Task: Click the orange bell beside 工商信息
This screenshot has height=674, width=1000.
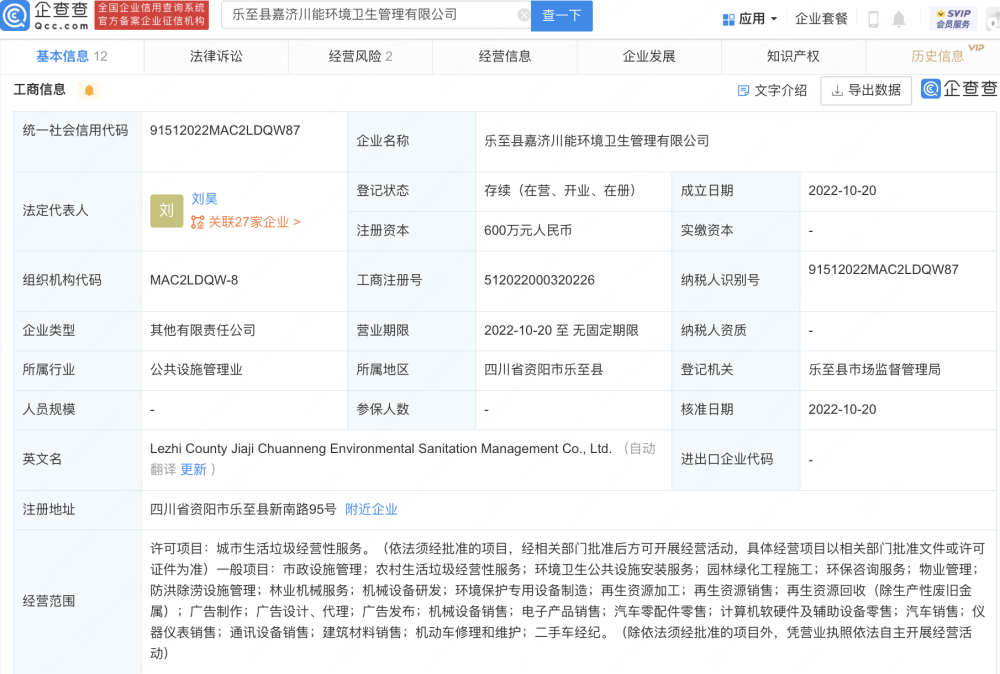Action: [89, 91]
